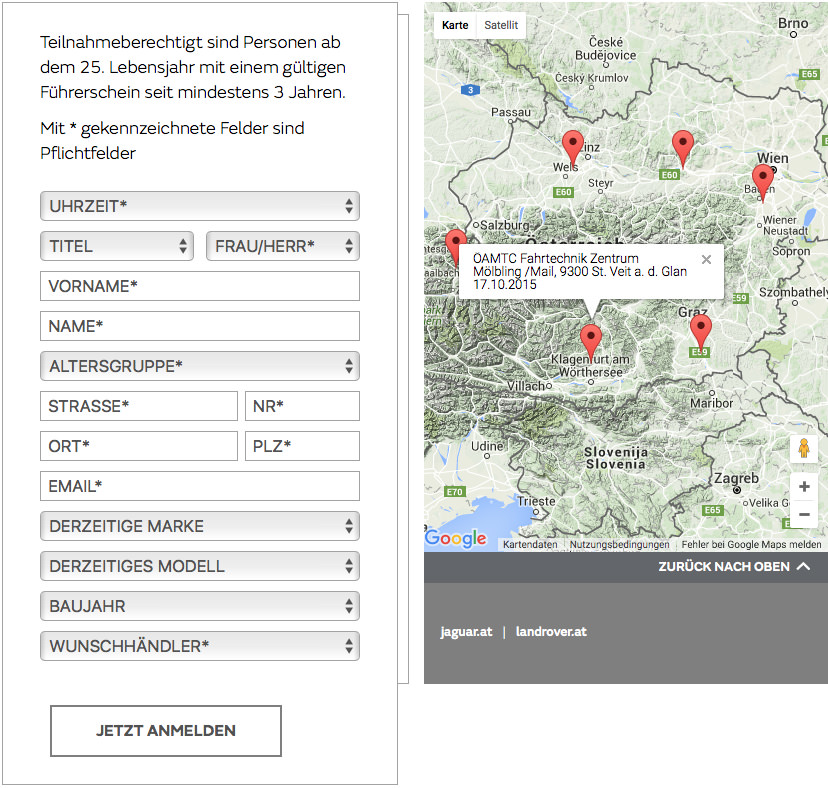This screenshot has height=788, width=828.
Task: Close the ÖAMTC Fahrtechnik Zentrum info popup
Action: point(706,259)
